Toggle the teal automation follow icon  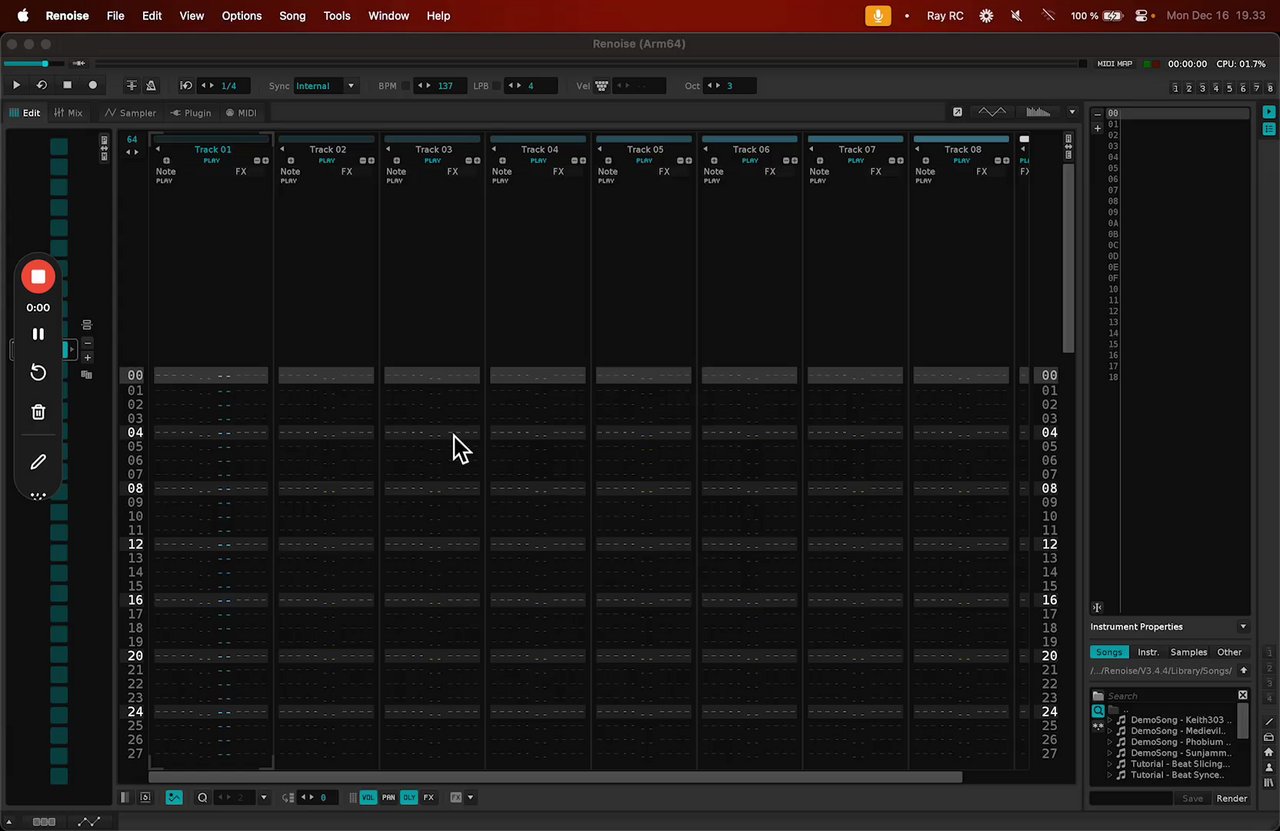pyautogui.click(x=174, y=798)
